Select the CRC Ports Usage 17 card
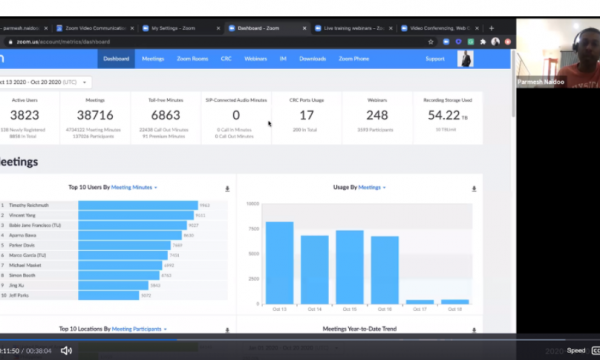Image resolution: width=600 pixels, height=360 pixels. (x=307, y=118)
